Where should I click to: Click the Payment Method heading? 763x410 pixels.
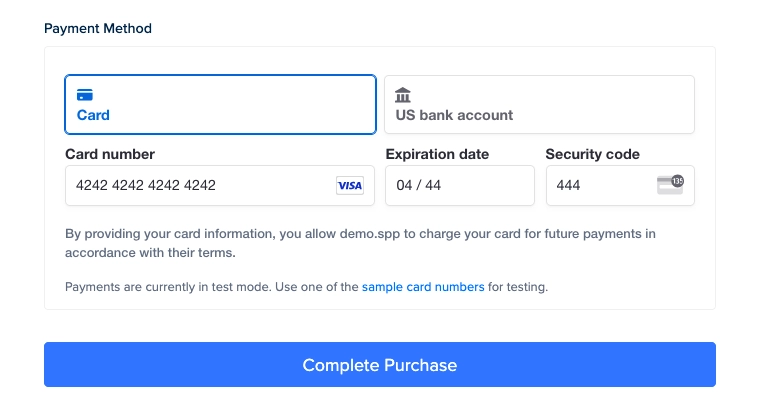point(98,28)
